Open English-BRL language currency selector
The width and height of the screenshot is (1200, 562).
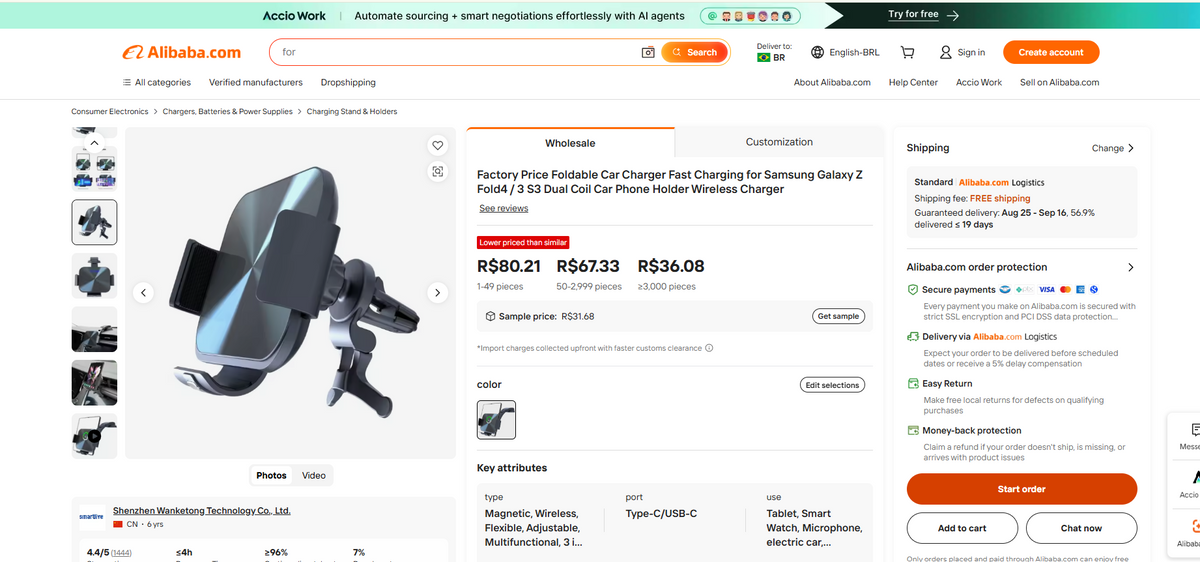pos(845,52)
